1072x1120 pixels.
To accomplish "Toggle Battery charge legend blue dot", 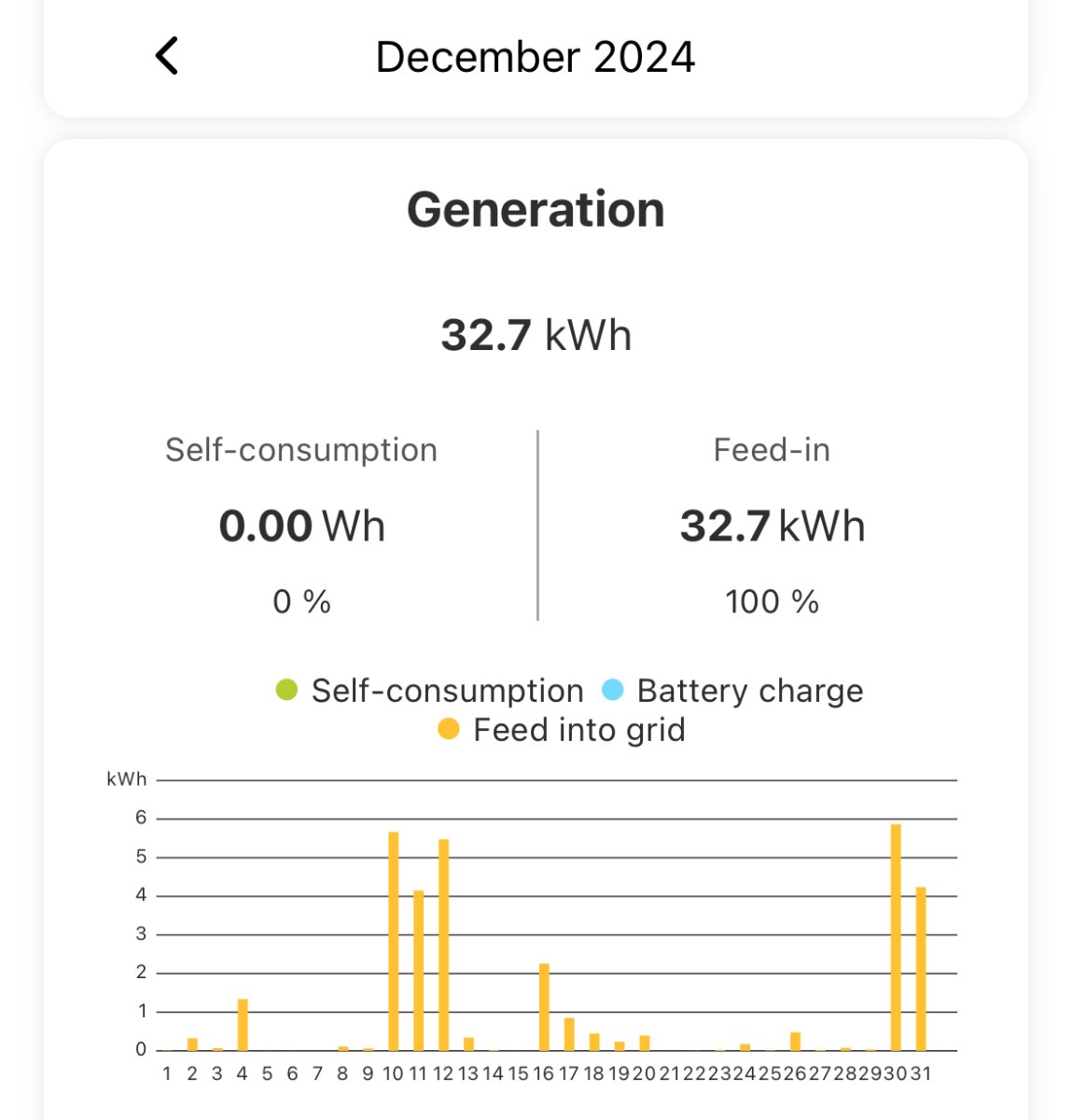I will pos(613,691).
